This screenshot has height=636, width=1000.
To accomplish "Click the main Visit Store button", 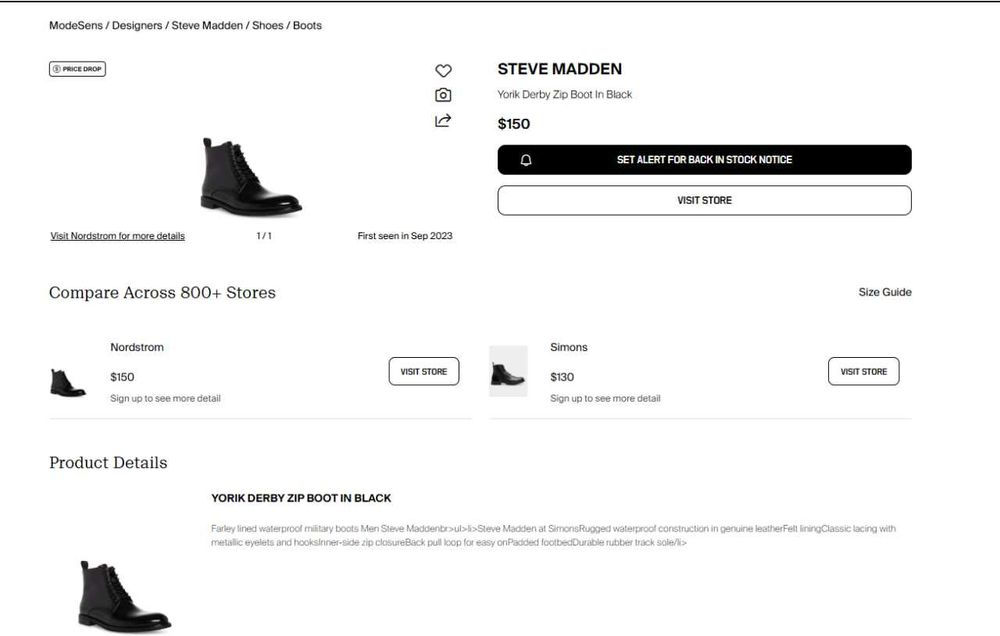I will [x=704, y=200].
